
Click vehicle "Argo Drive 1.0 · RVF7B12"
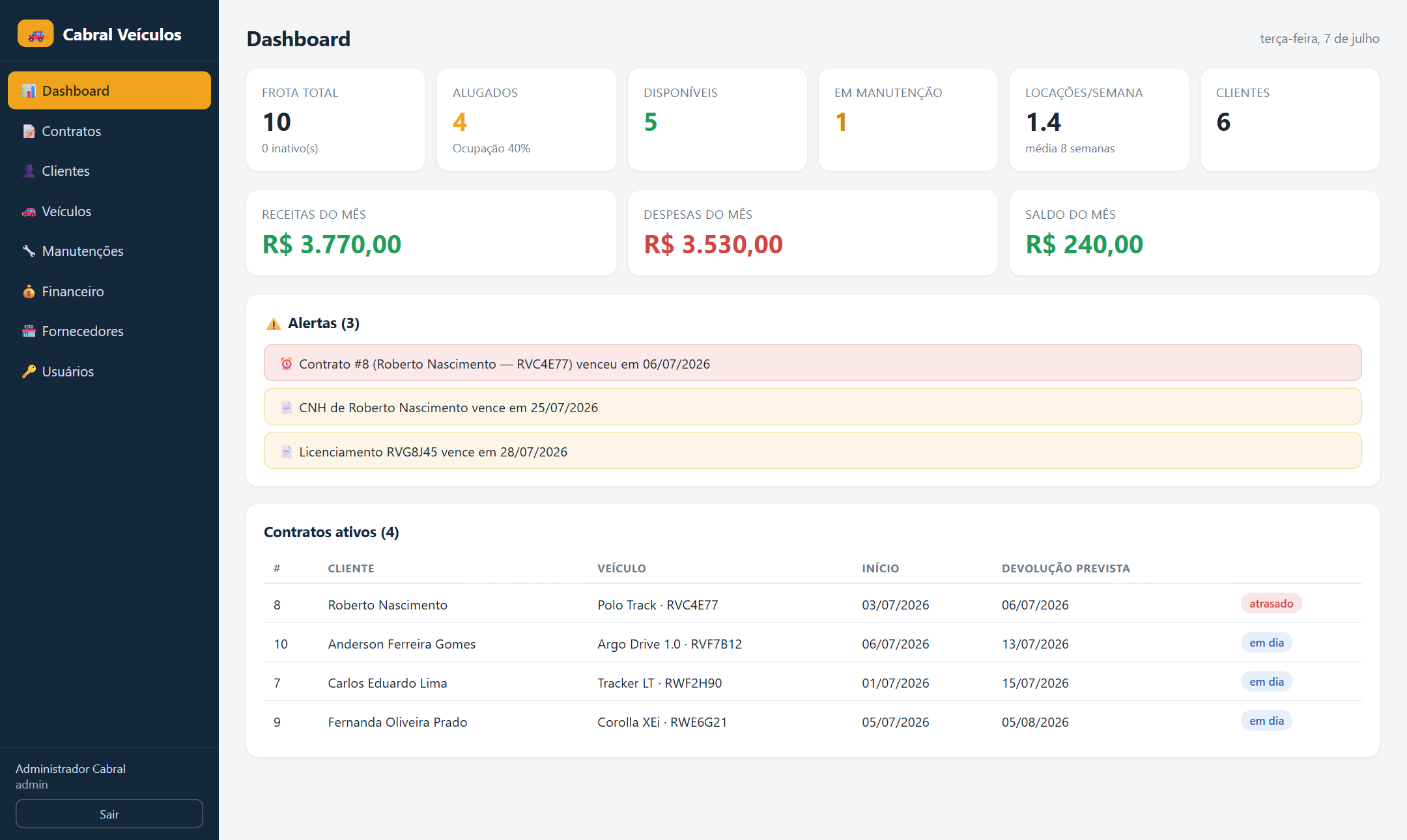(670, 644)
